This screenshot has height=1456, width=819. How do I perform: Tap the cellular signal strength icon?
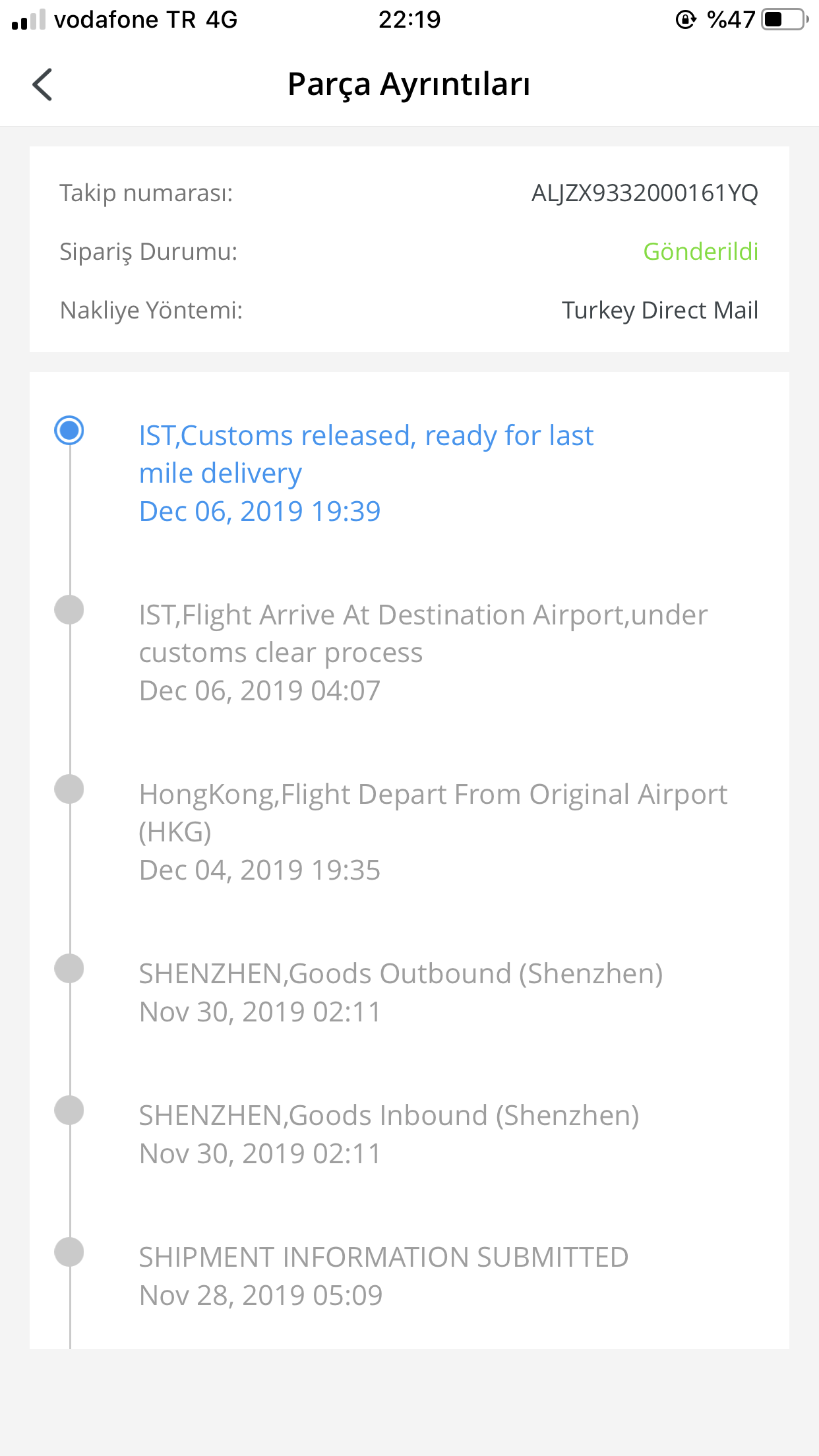click(x=29, y=20)
